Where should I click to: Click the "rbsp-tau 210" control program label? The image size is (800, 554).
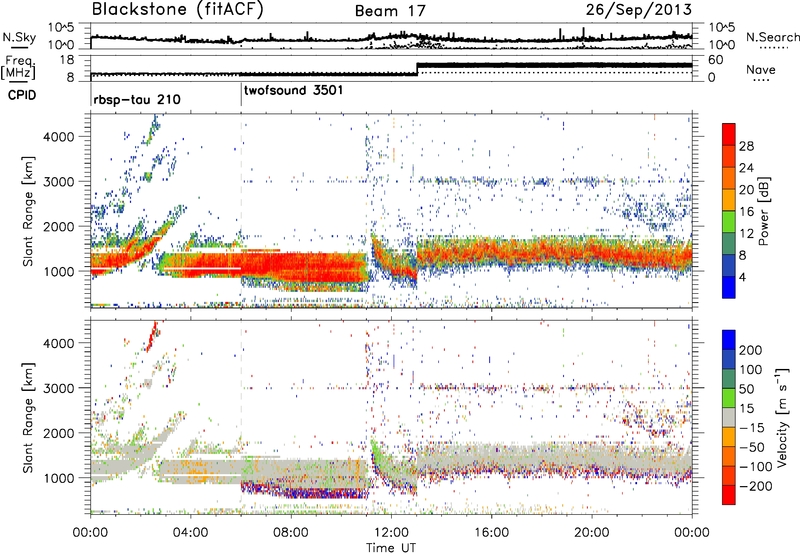point(137,99)
